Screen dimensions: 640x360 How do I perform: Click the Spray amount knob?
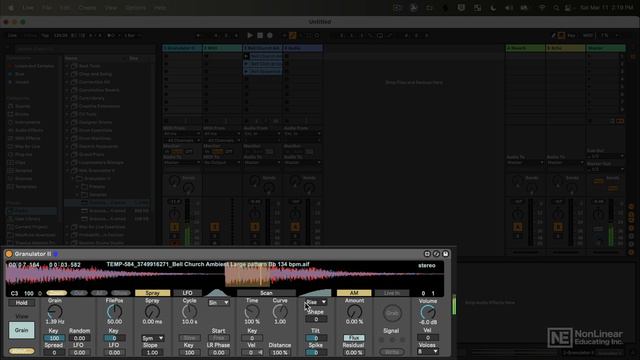pyautogui.click(x=153, y=311)
